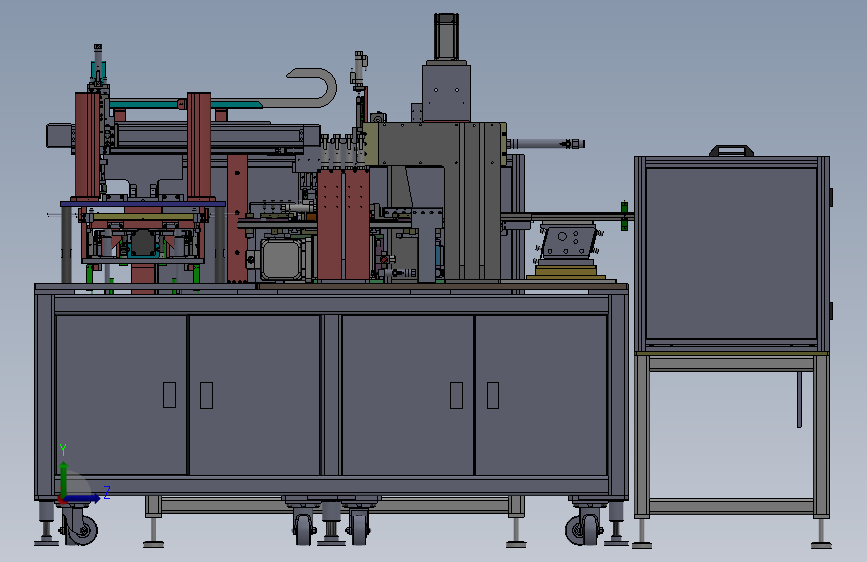Select the green clamp on the horizontal rail
867x562 pixels.
point(624,216)
